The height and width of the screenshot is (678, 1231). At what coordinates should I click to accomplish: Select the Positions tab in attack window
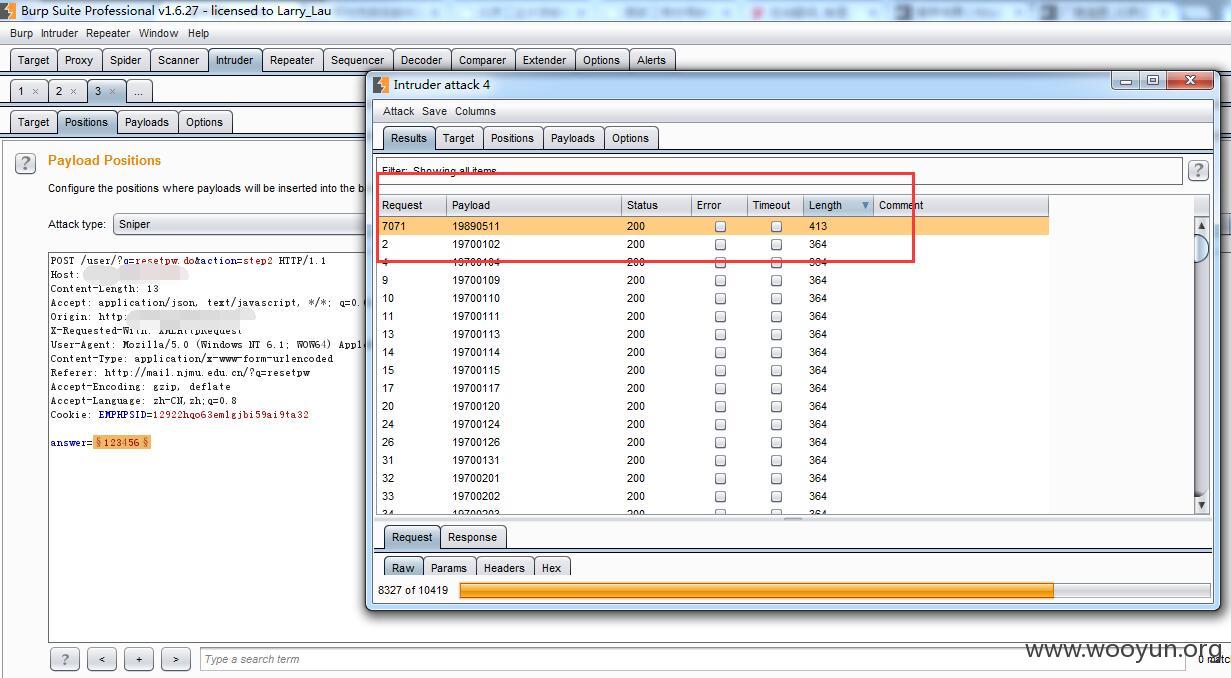point(512,138)
